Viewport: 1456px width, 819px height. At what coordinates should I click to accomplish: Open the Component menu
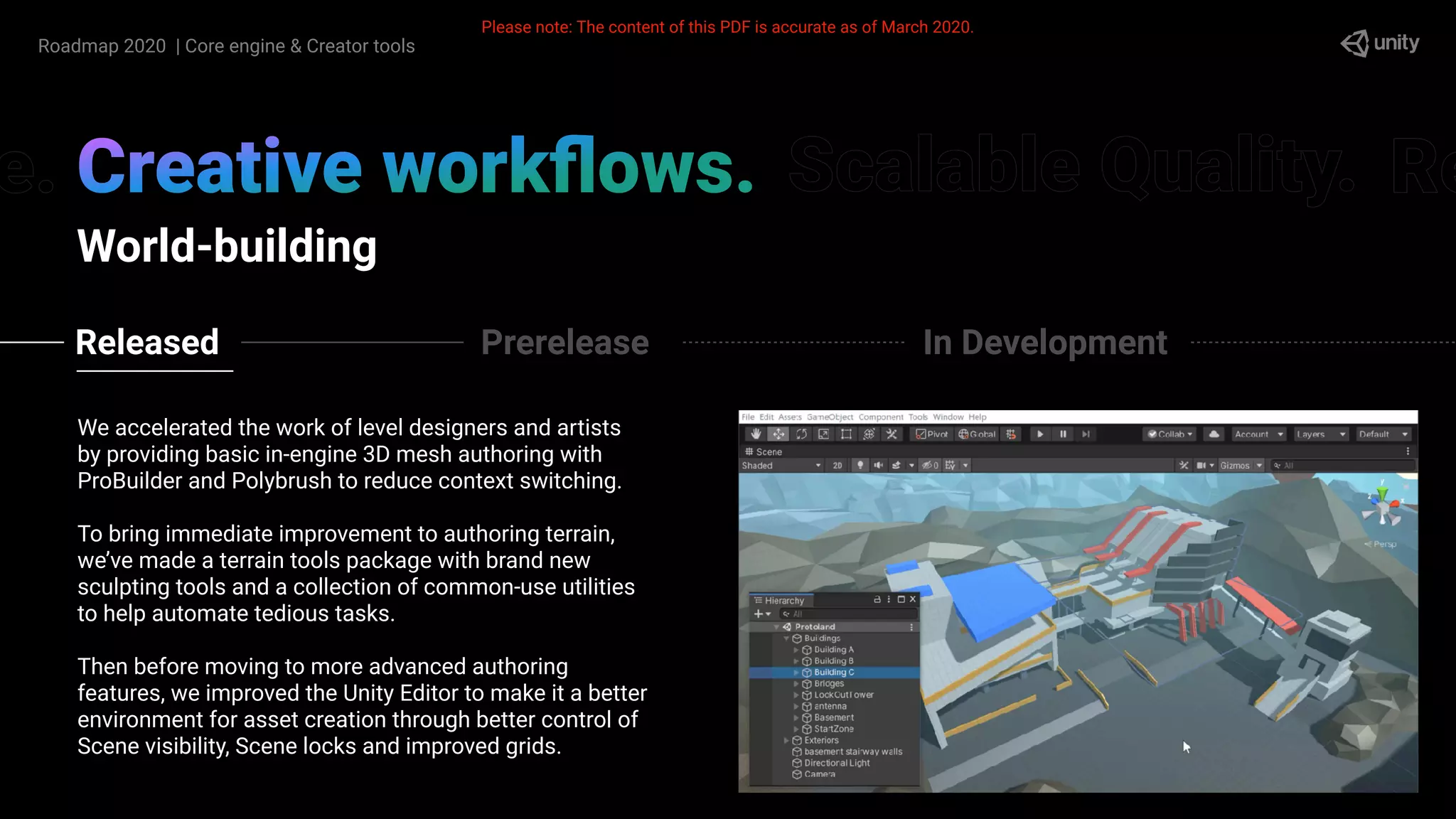click(881, 417)
